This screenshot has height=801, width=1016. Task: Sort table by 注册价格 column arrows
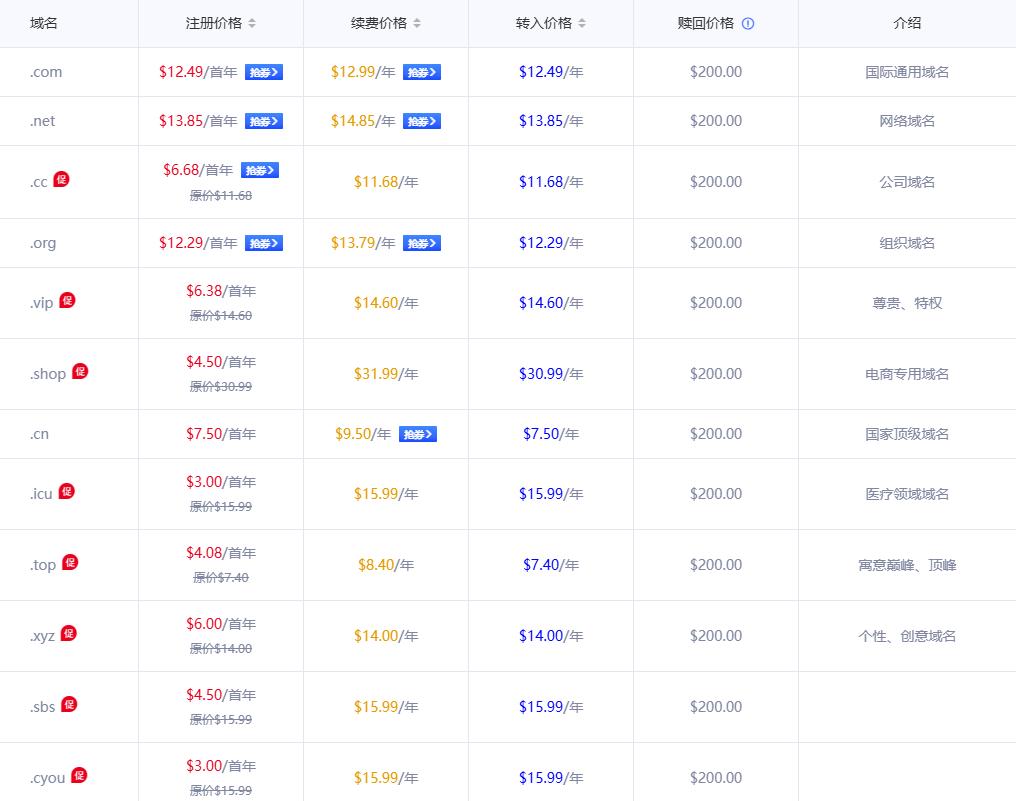(x=252, y=23)
